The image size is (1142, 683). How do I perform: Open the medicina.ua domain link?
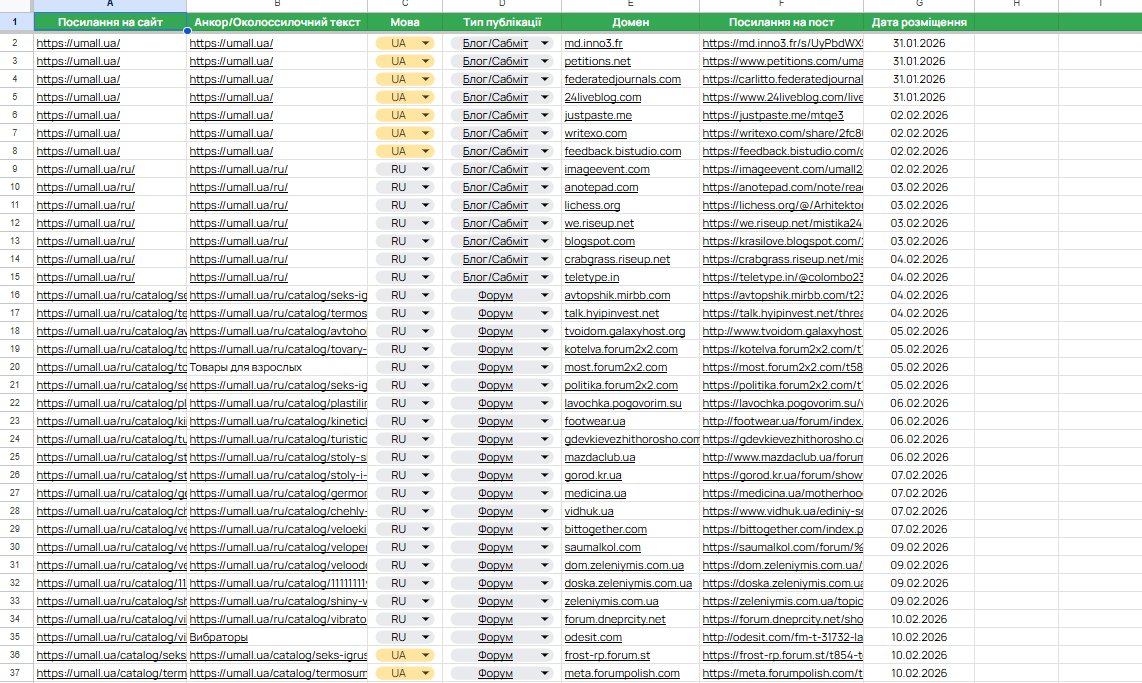pyautogui.click(x=595, y=493)
